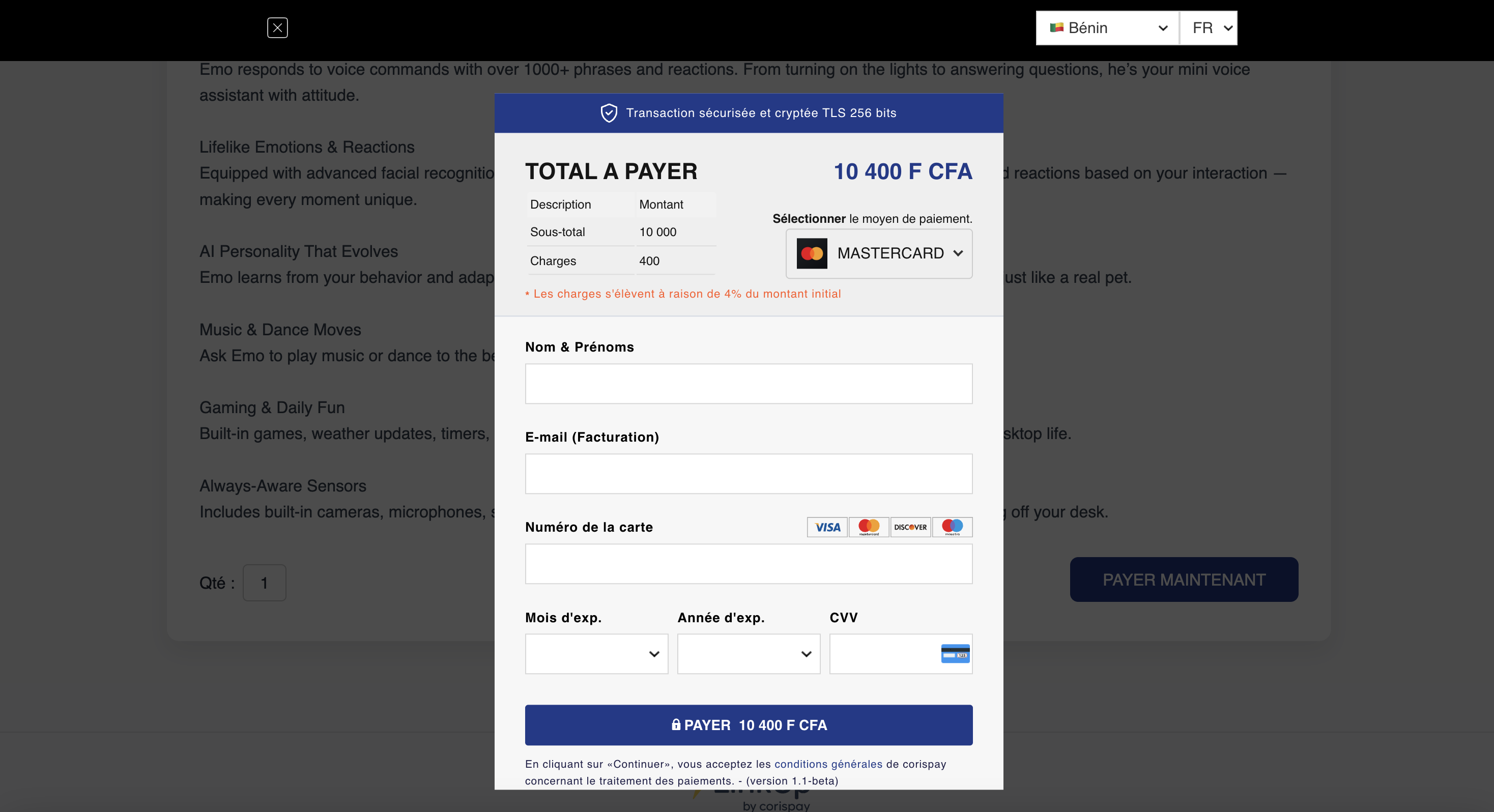The height and width of the screenshot is (812, 1494).
Task: Click the Nom & Prénoms input field
Action: [x=748, y=384]
